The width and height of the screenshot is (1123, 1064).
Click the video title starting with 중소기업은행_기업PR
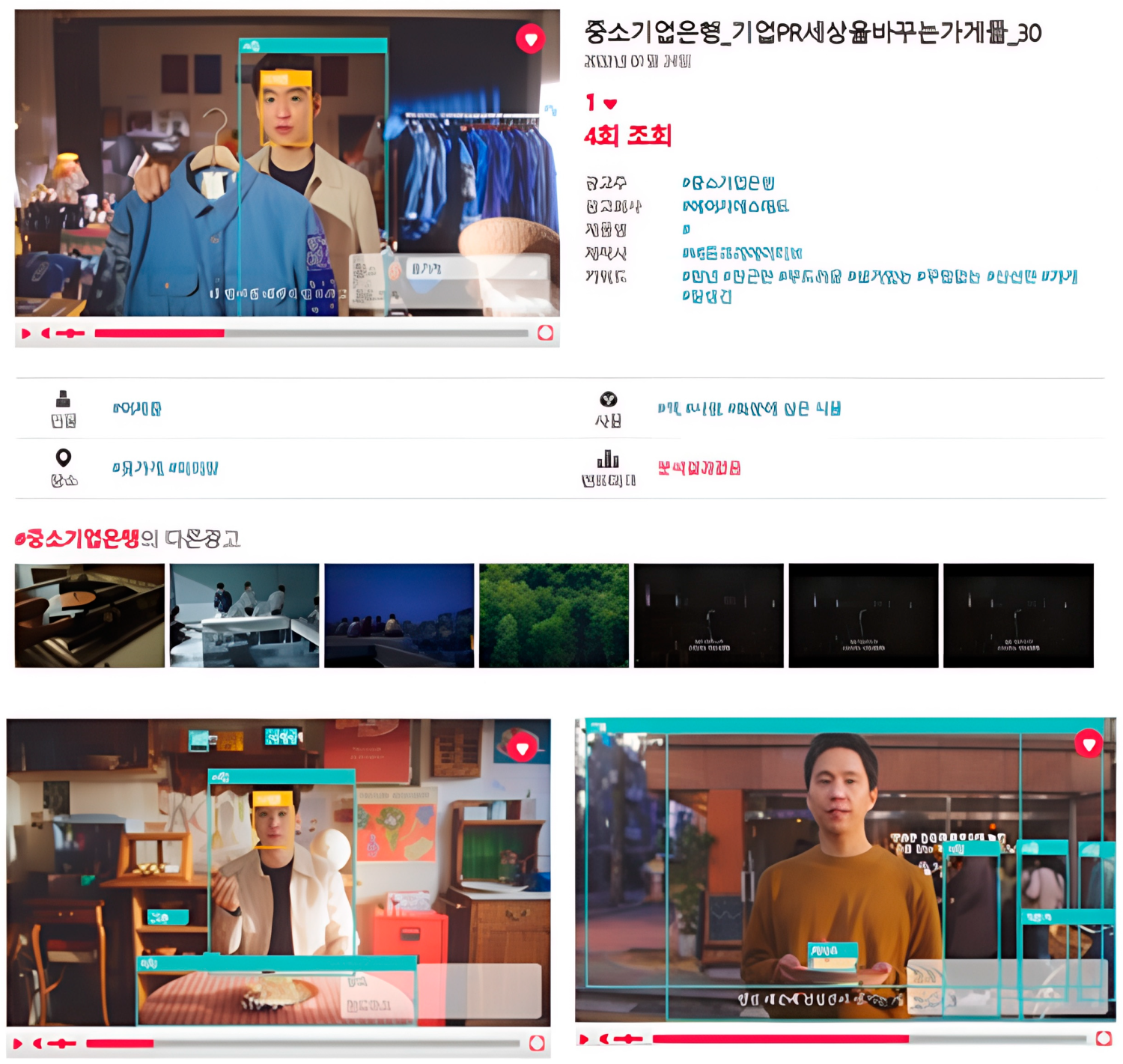[812, 32]
